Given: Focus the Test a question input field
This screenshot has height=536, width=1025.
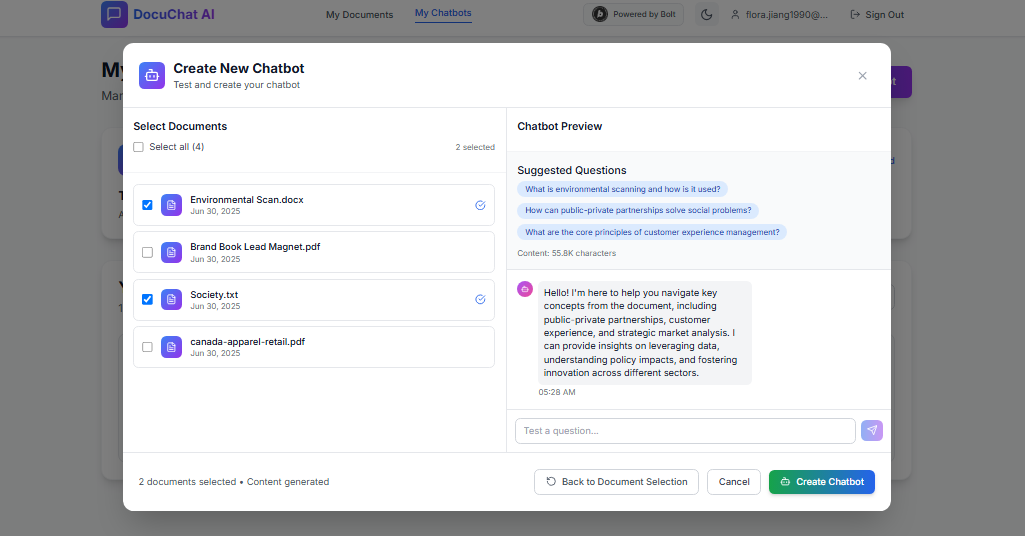Looking at the screenshot, I should click(x=685, y=431).
